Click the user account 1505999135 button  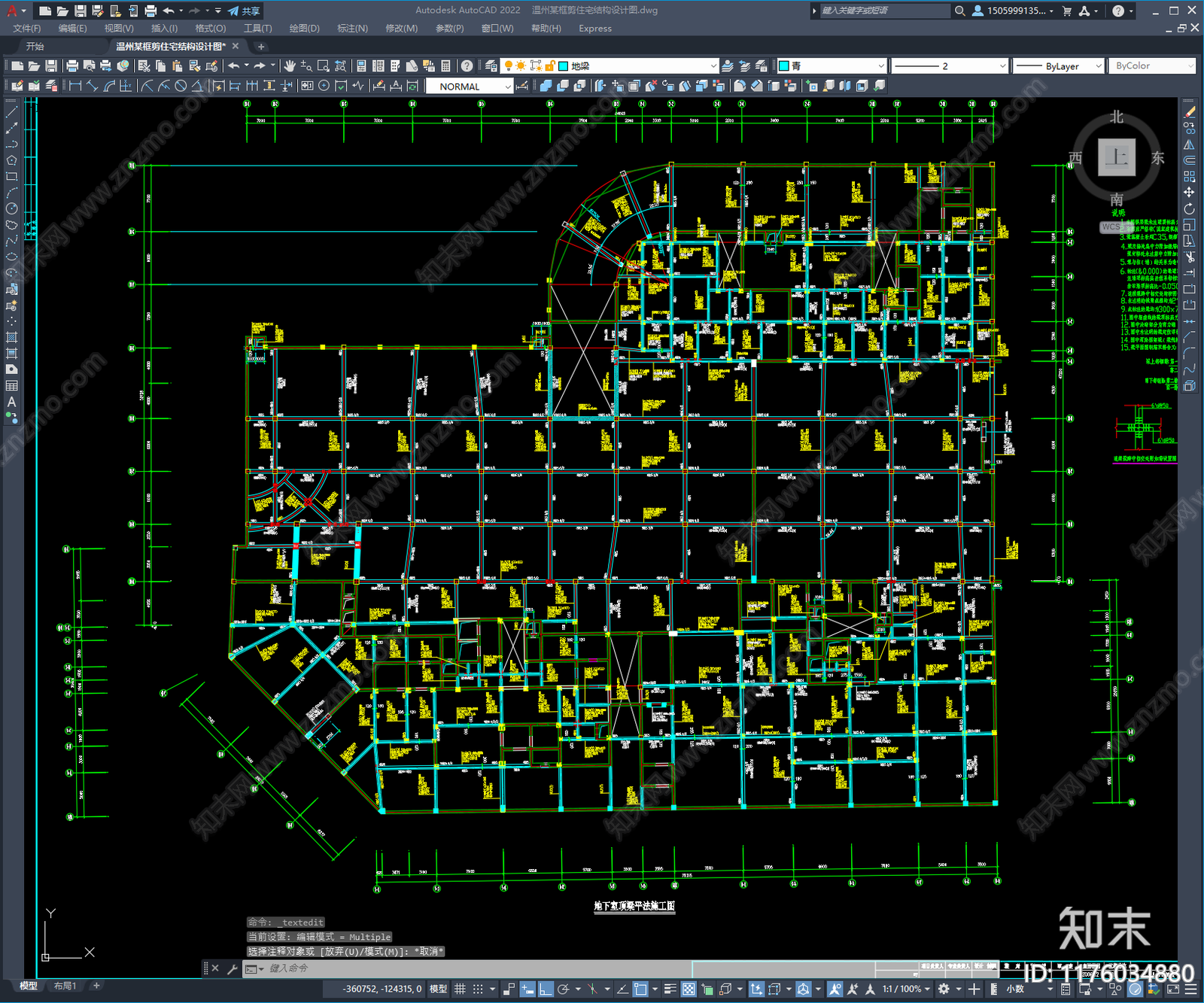[x=1012, y=11]
